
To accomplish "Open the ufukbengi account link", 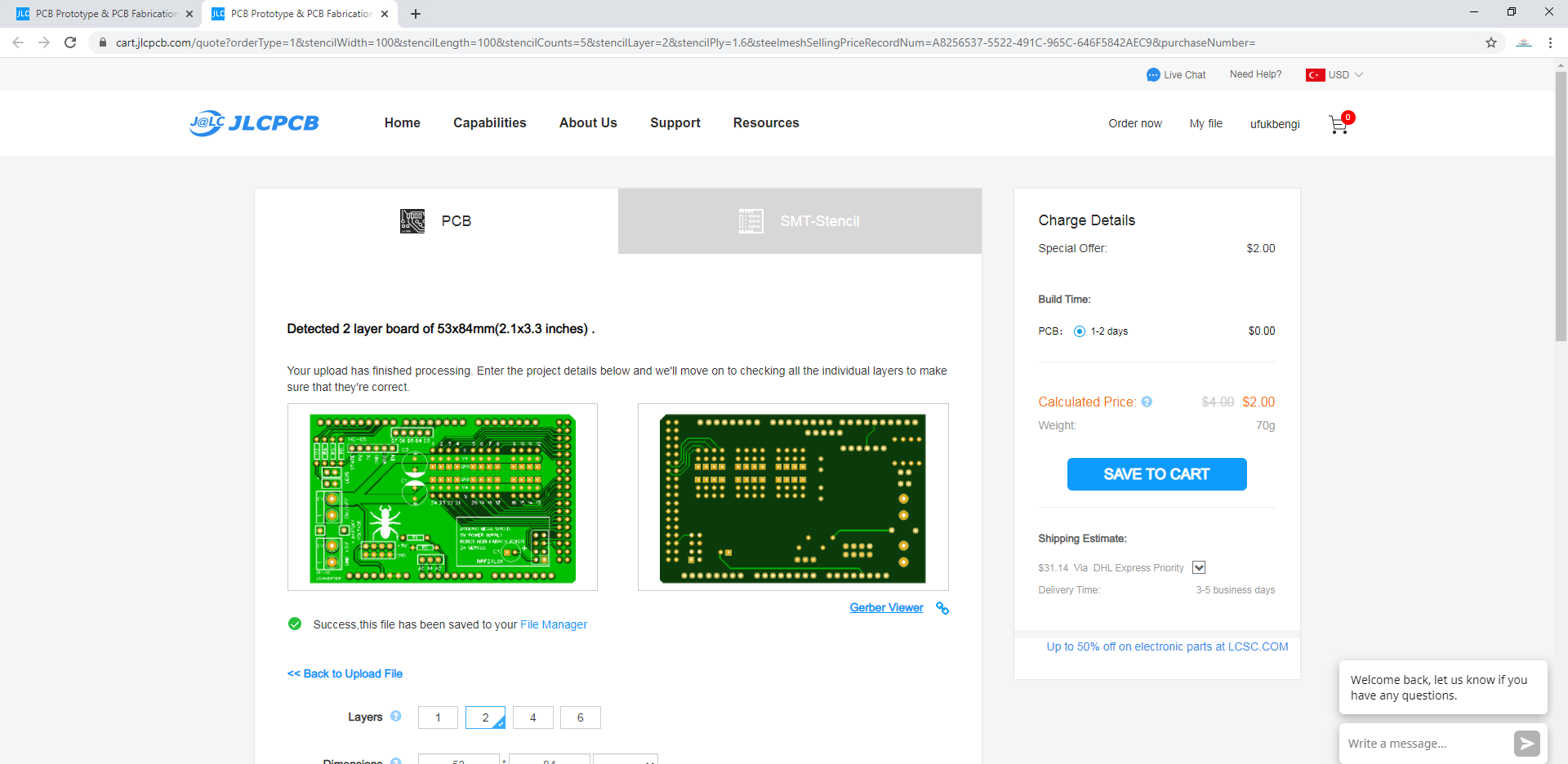I will tap(1275, 124).
